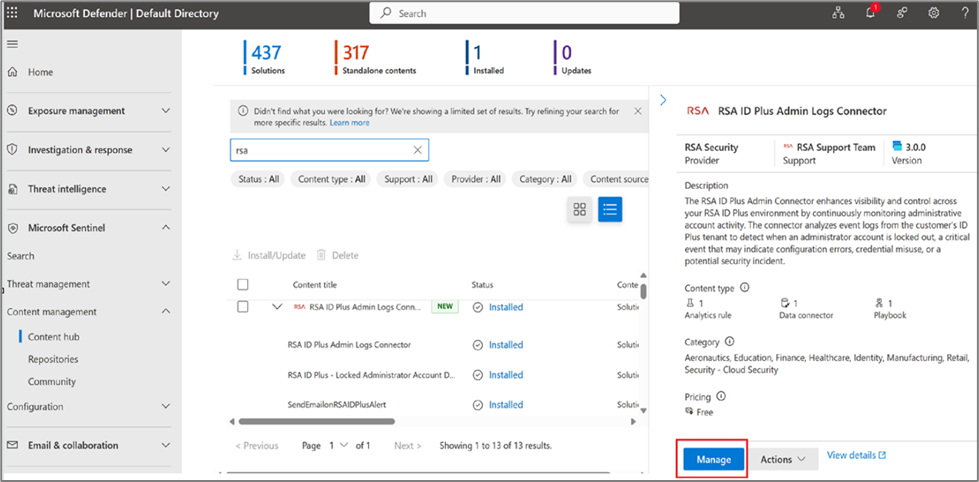Open the Actions dropdown

[x=782, y=459]
